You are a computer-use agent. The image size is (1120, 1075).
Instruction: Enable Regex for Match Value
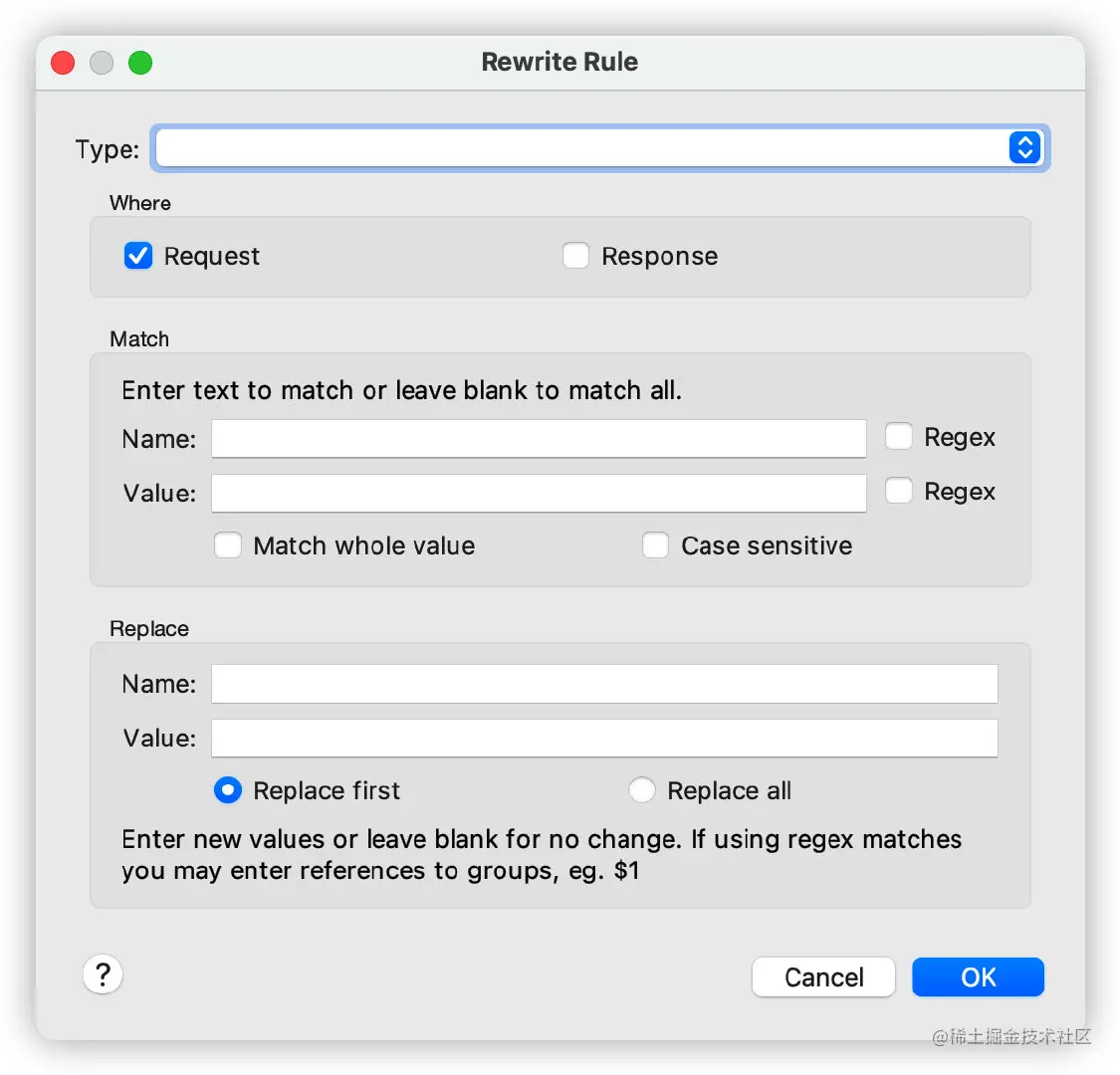(899, 491)
